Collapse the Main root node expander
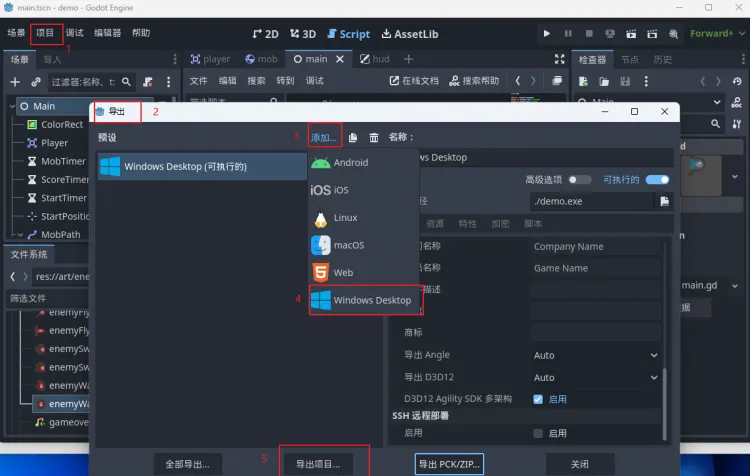Viewport: 750px width, 476px height. pos(11,106)
